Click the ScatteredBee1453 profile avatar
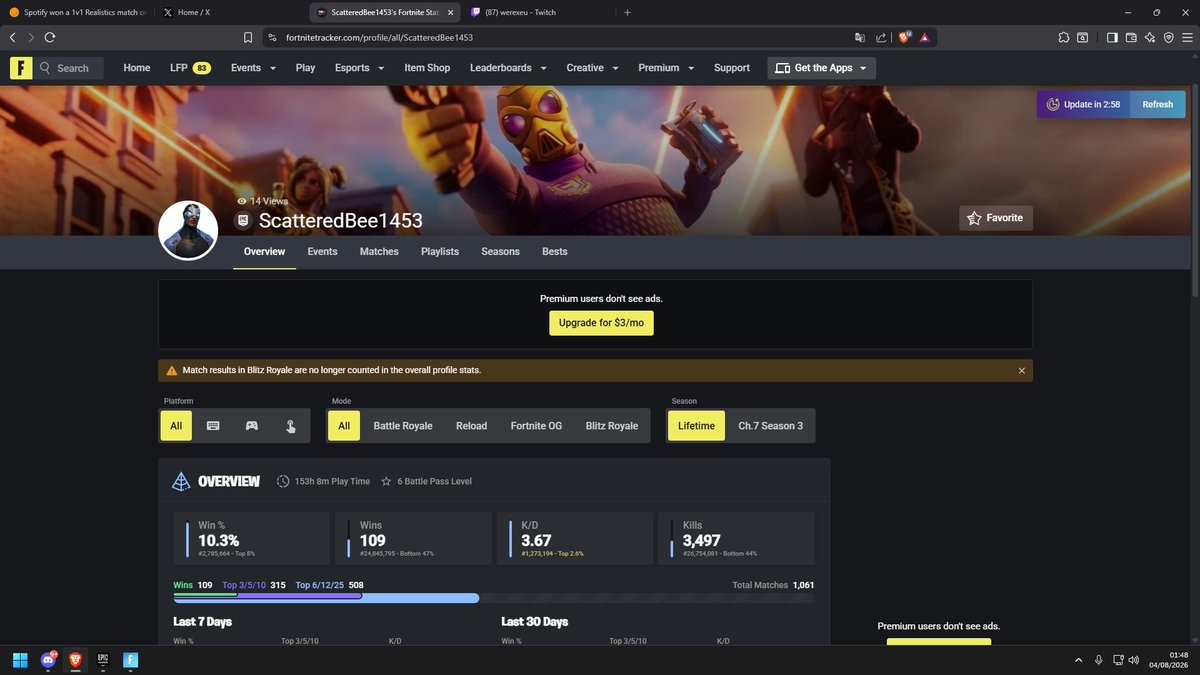Screen dimensions: 1200x675 coord(188,230)
